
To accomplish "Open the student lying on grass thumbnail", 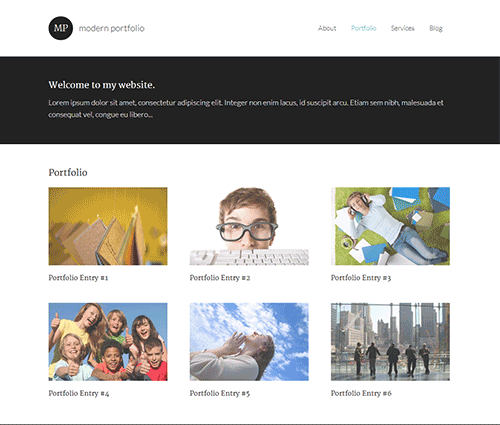I will tap(390, 226).
